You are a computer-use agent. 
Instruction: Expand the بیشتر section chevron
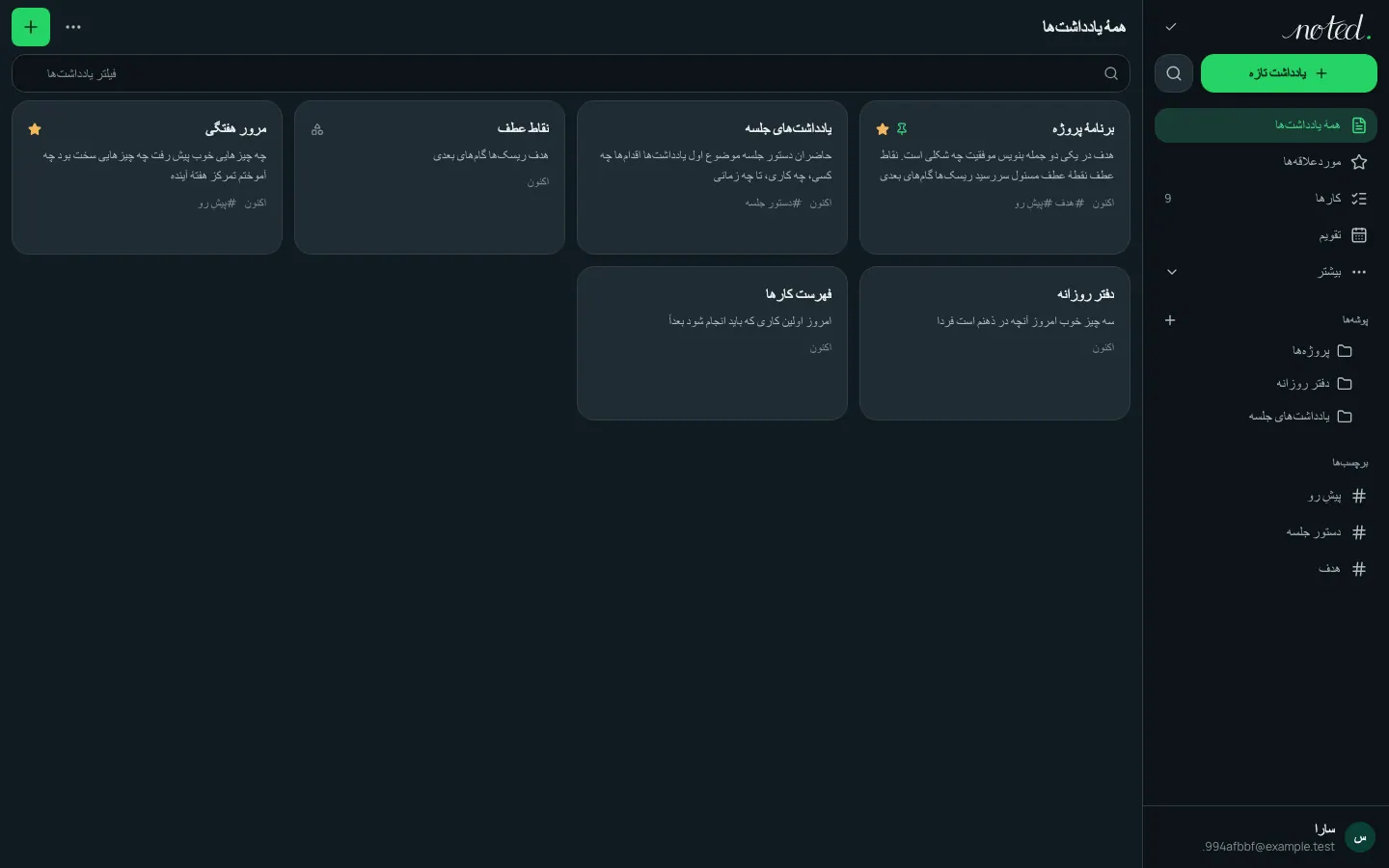tap(1172, 272)
